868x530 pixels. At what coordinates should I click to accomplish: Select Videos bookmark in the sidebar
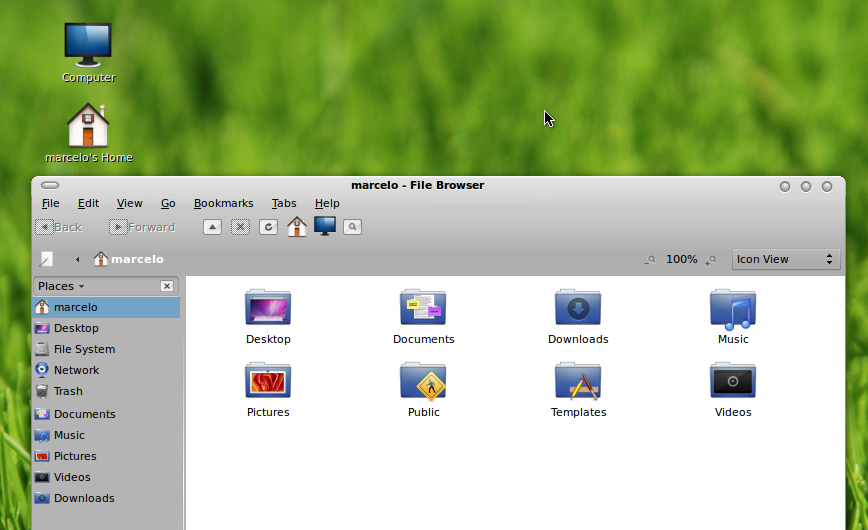click(106, 477)
